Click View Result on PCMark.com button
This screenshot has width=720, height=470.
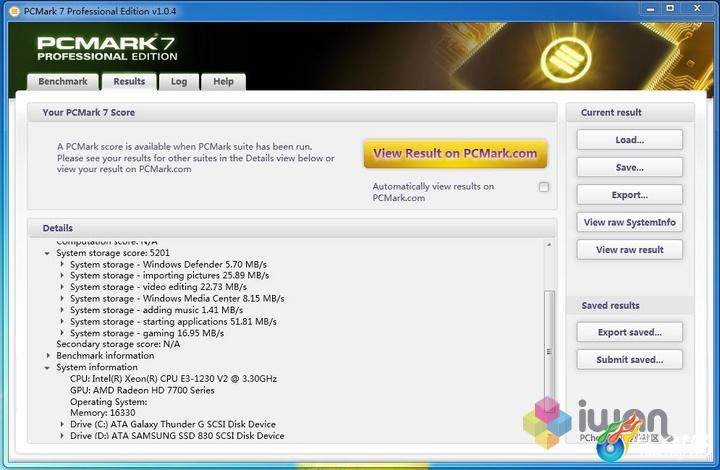click(455, 153)
